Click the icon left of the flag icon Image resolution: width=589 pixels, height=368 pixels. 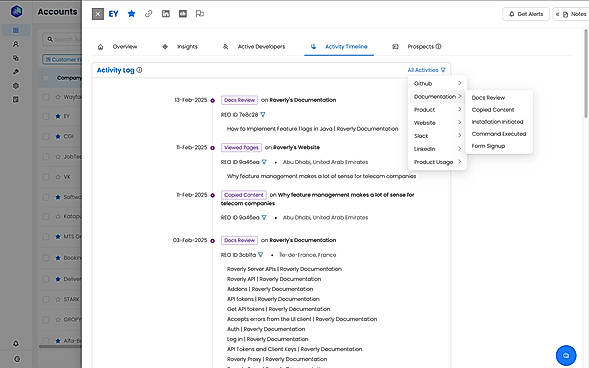click(183, 14)
